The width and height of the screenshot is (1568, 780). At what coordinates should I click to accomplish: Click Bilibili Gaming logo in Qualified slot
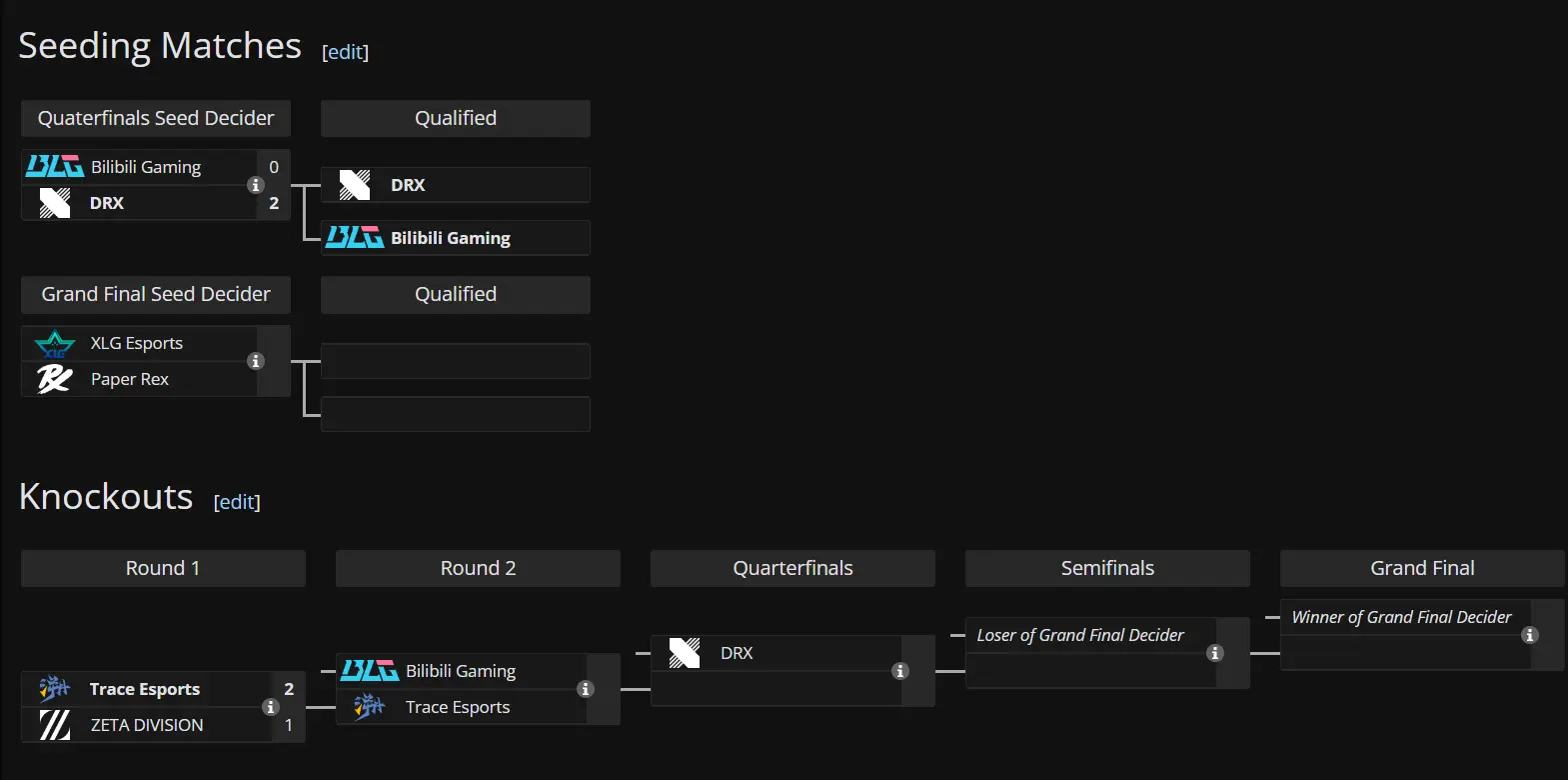(355, 238)
